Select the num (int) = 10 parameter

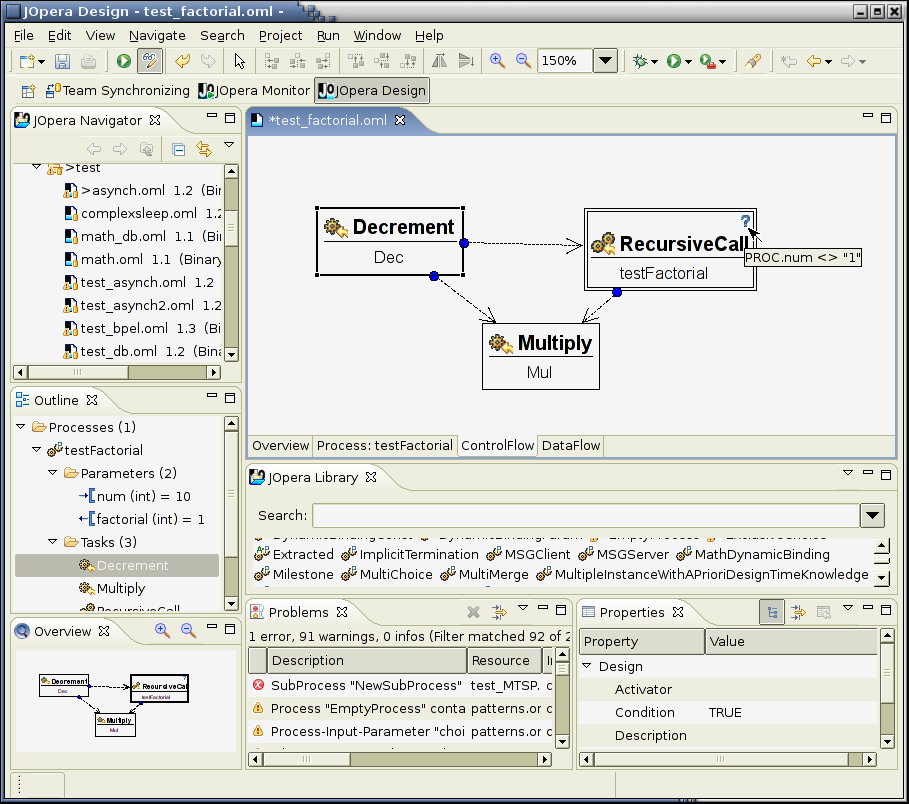[135, 496]
